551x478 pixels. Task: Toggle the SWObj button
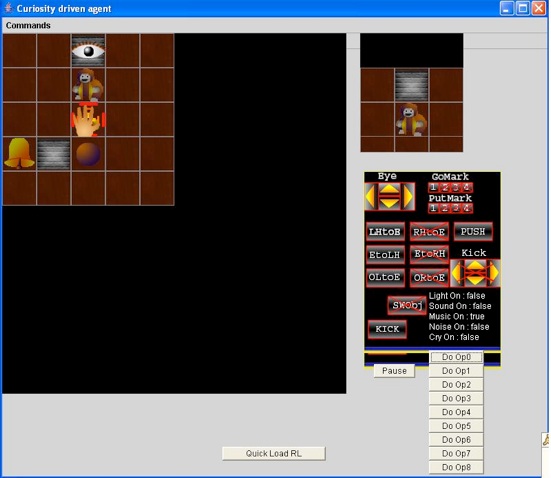(x=407, y=305)
